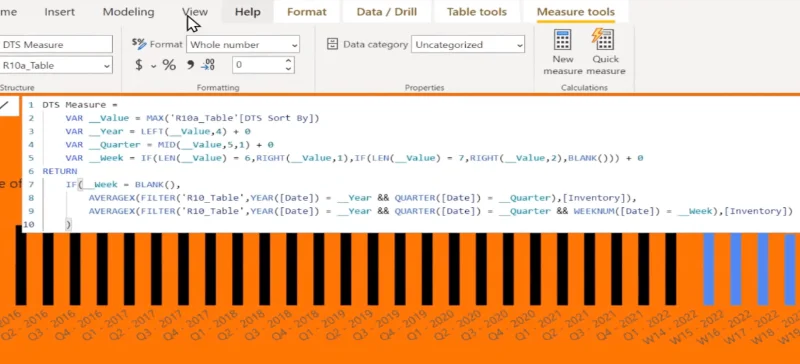Select the black bar for Q2 - 2016
Image resolution: width=800 pixels, height=364 pixels.
48,269
